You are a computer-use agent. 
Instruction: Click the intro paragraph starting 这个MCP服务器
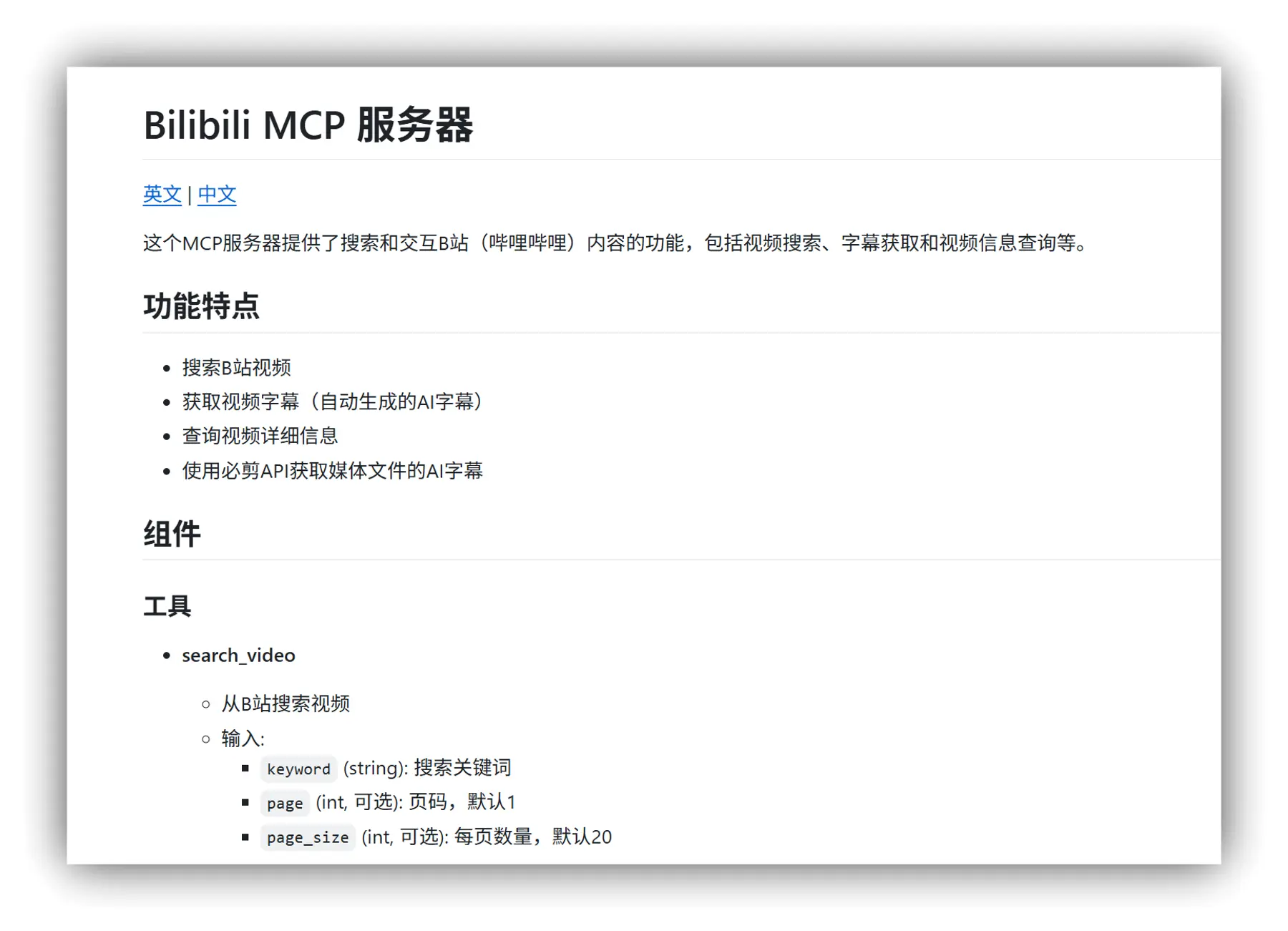coord(615,243)
